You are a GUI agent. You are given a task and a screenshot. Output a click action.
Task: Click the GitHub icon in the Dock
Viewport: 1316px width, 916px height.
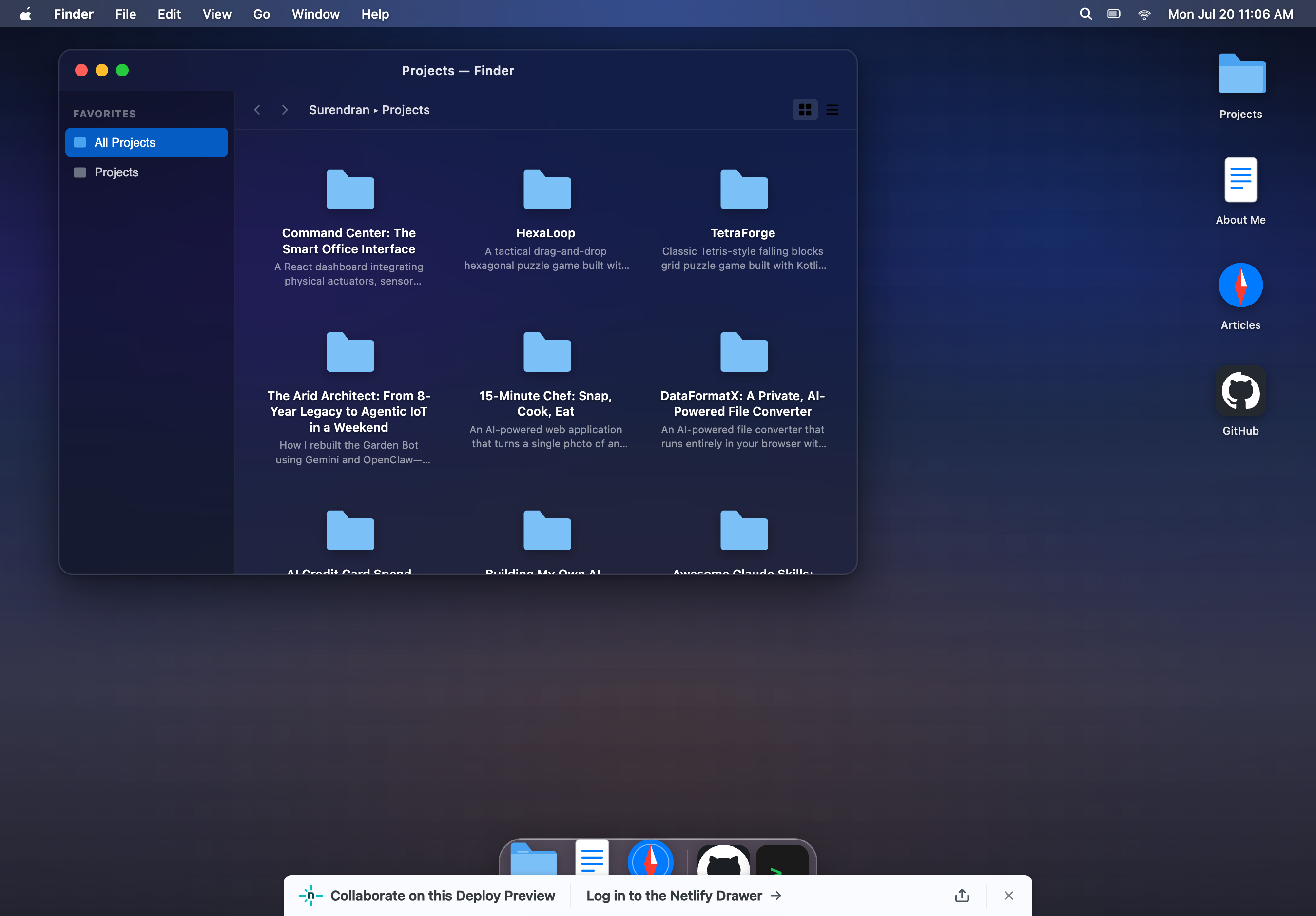coord(723,860)
